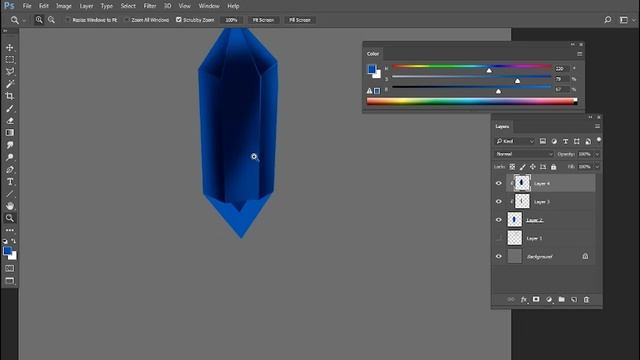Viewport: 640px width, 360px height.
Task: Open Zoom tool preset picker arrow
Action: (x=24, y=20)
